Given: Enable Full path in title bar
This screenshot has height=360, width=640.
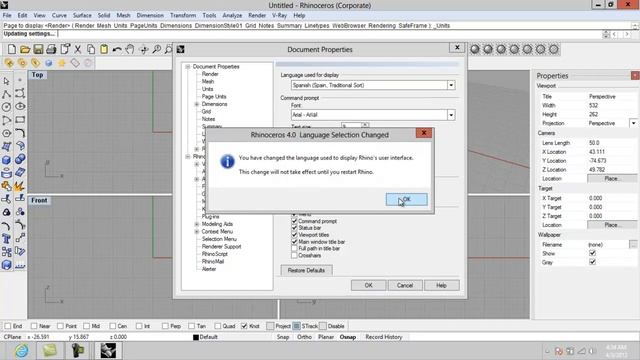Looking at the screenshot, I should tap(294, 248).
